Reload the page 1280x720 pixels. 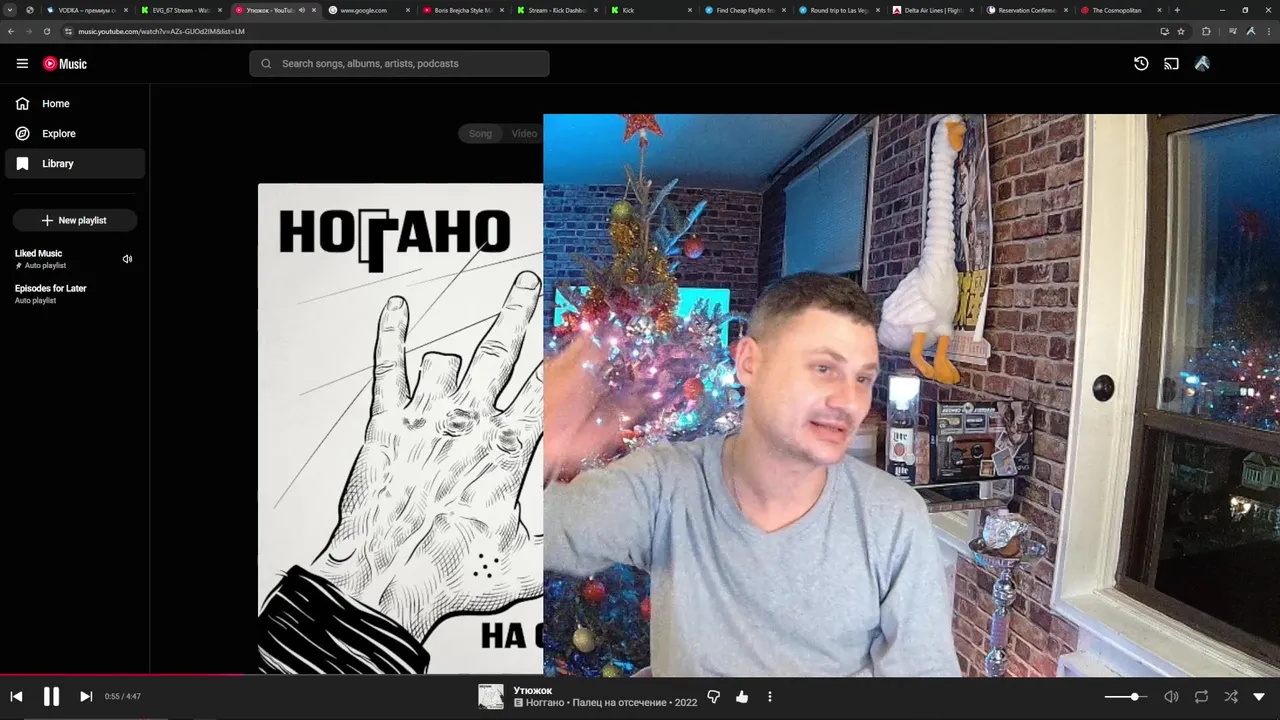(46, 31)
